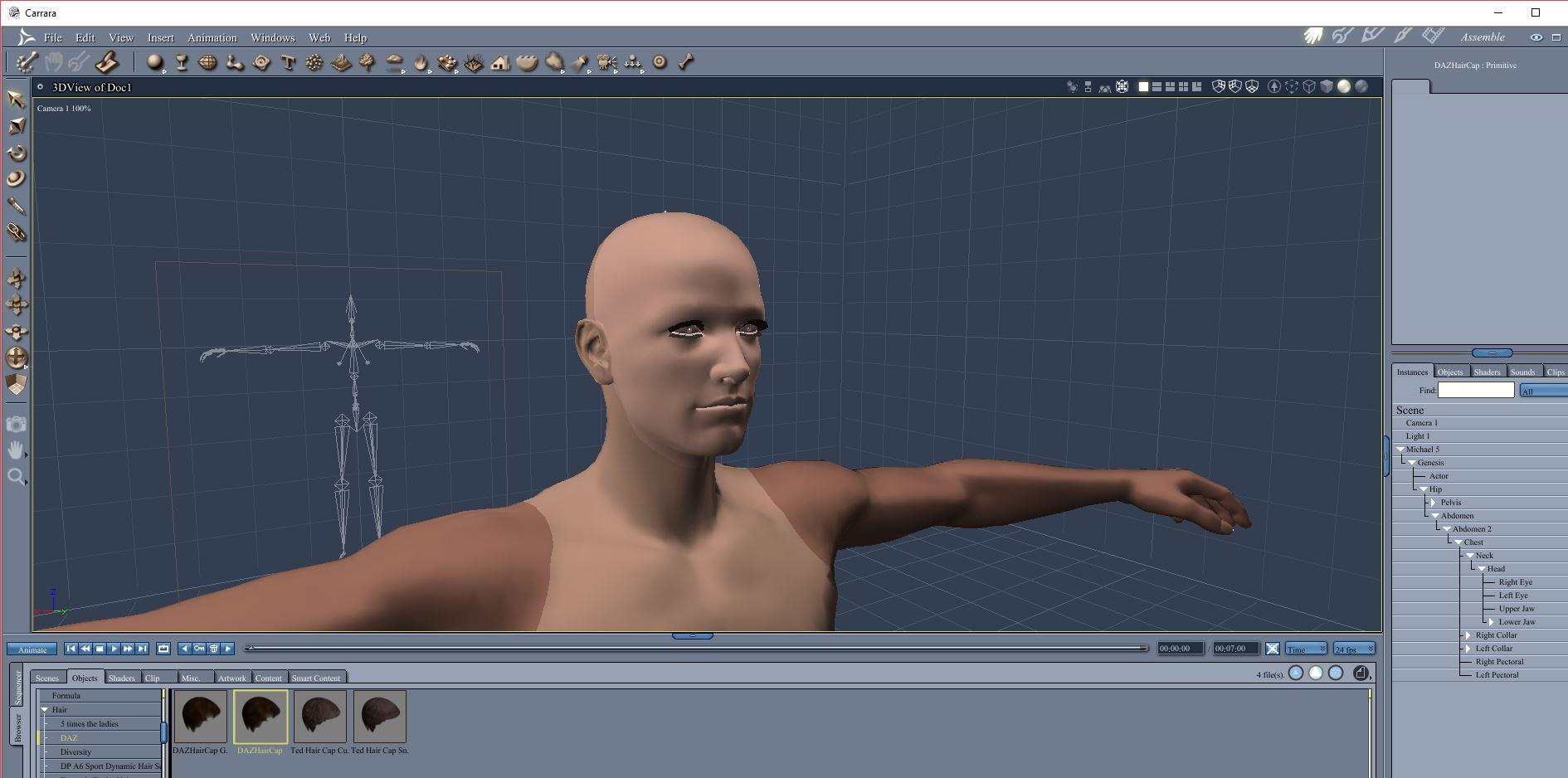Delete keyframe with the trash icon
Viewport: 1568px width, 778px height.
[213, 649]
